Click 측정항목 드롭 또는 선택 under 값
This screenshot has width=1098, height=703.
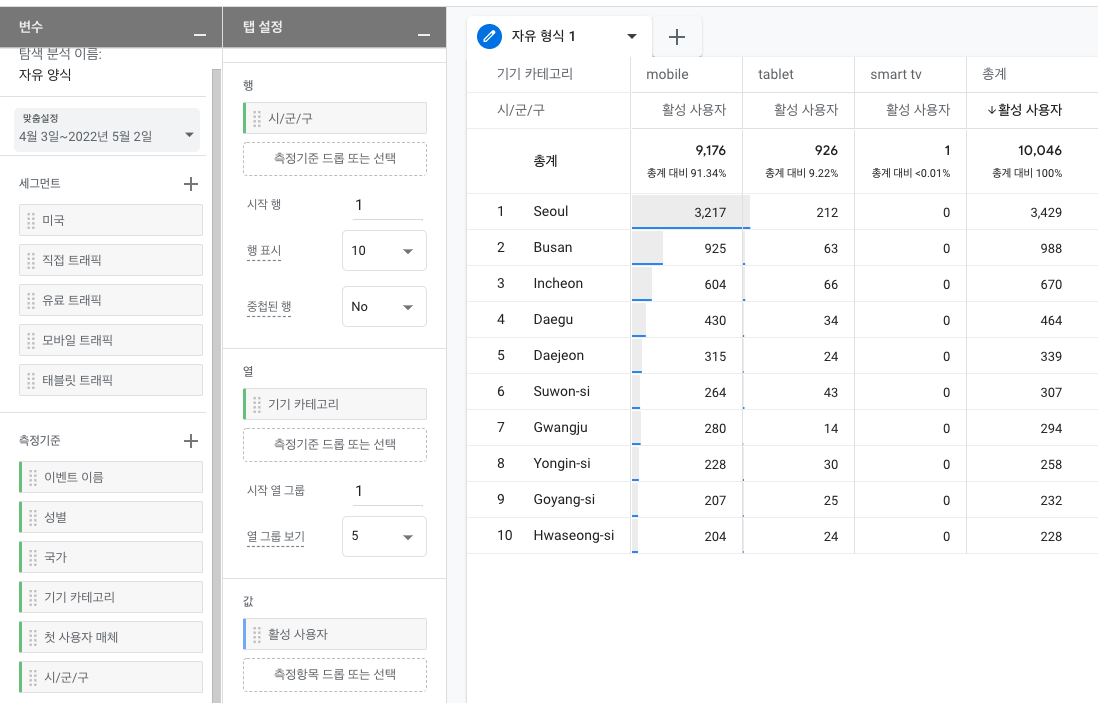(x=335, y=674)
